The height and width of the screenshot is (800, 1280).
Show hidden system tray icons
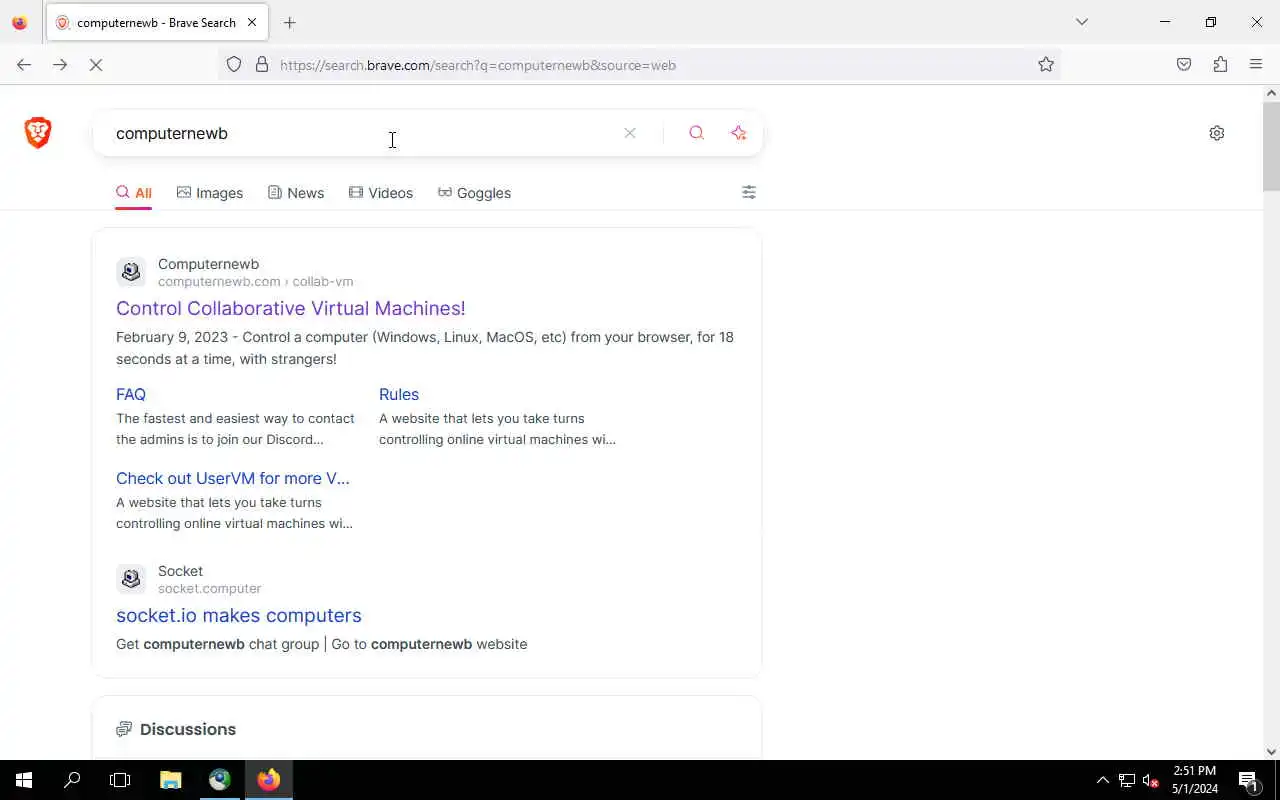click(1103, 781)
